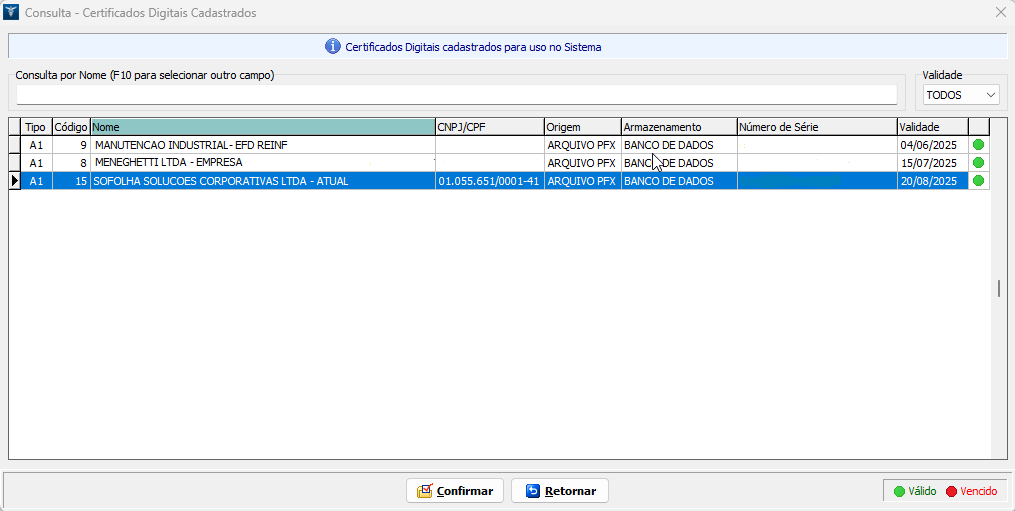Image resolution: width=1015 pixels, height=511 pixels.
Task: Click the Consulta por Nome search field
Action: (x=456, y=95)
